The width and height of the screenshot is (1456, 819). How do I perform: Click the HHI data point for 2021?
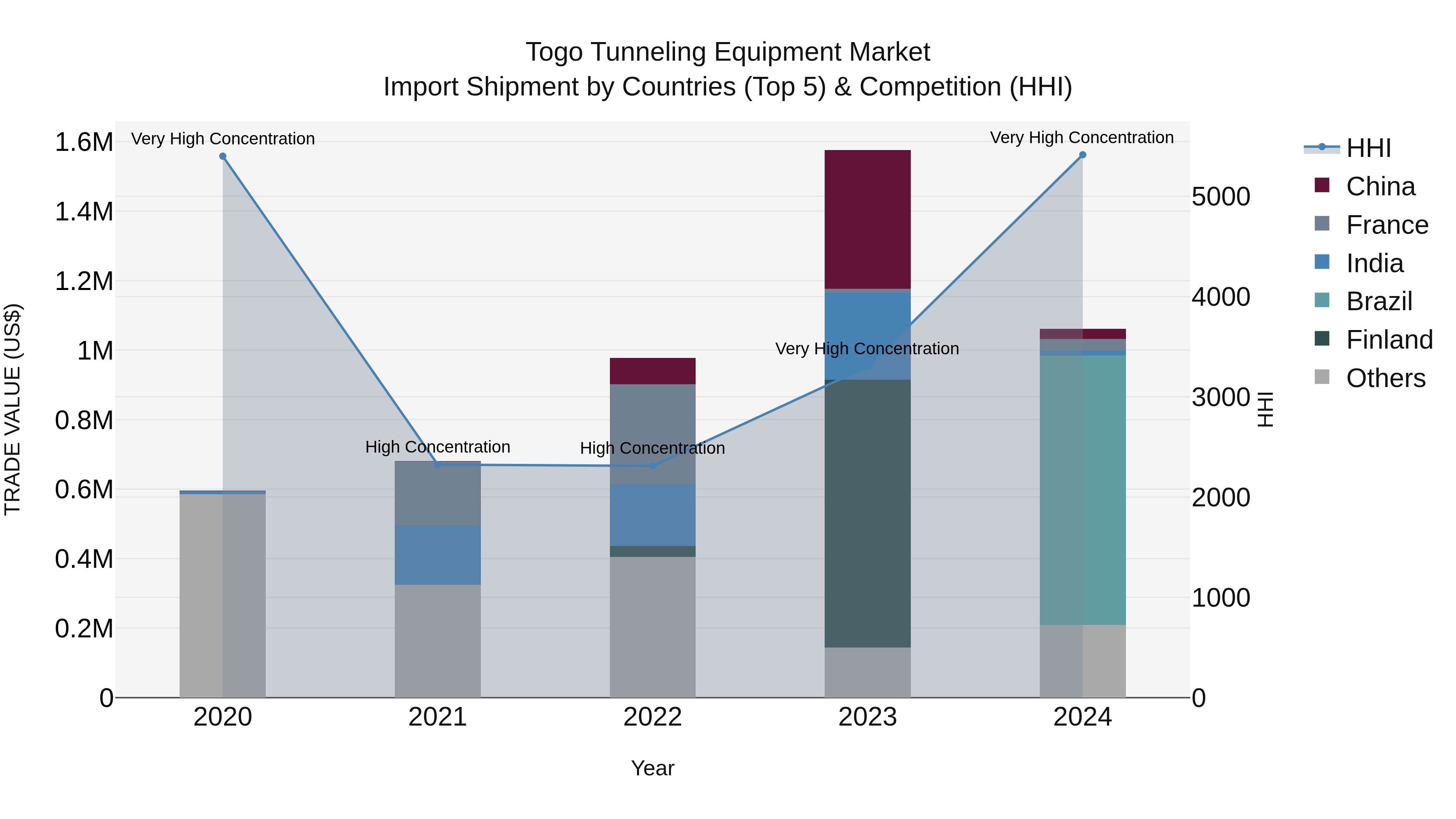coord(438,465)
